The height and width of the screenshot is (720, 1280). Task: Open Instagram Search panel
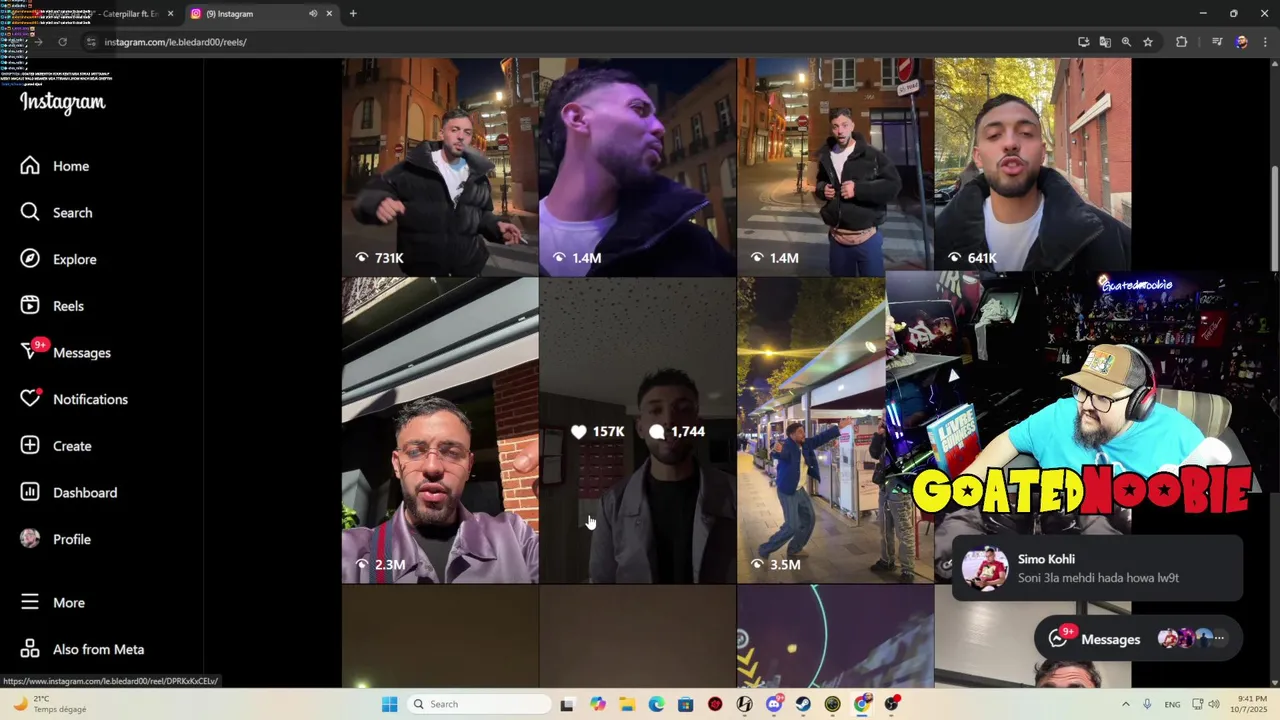pos(55,212)
